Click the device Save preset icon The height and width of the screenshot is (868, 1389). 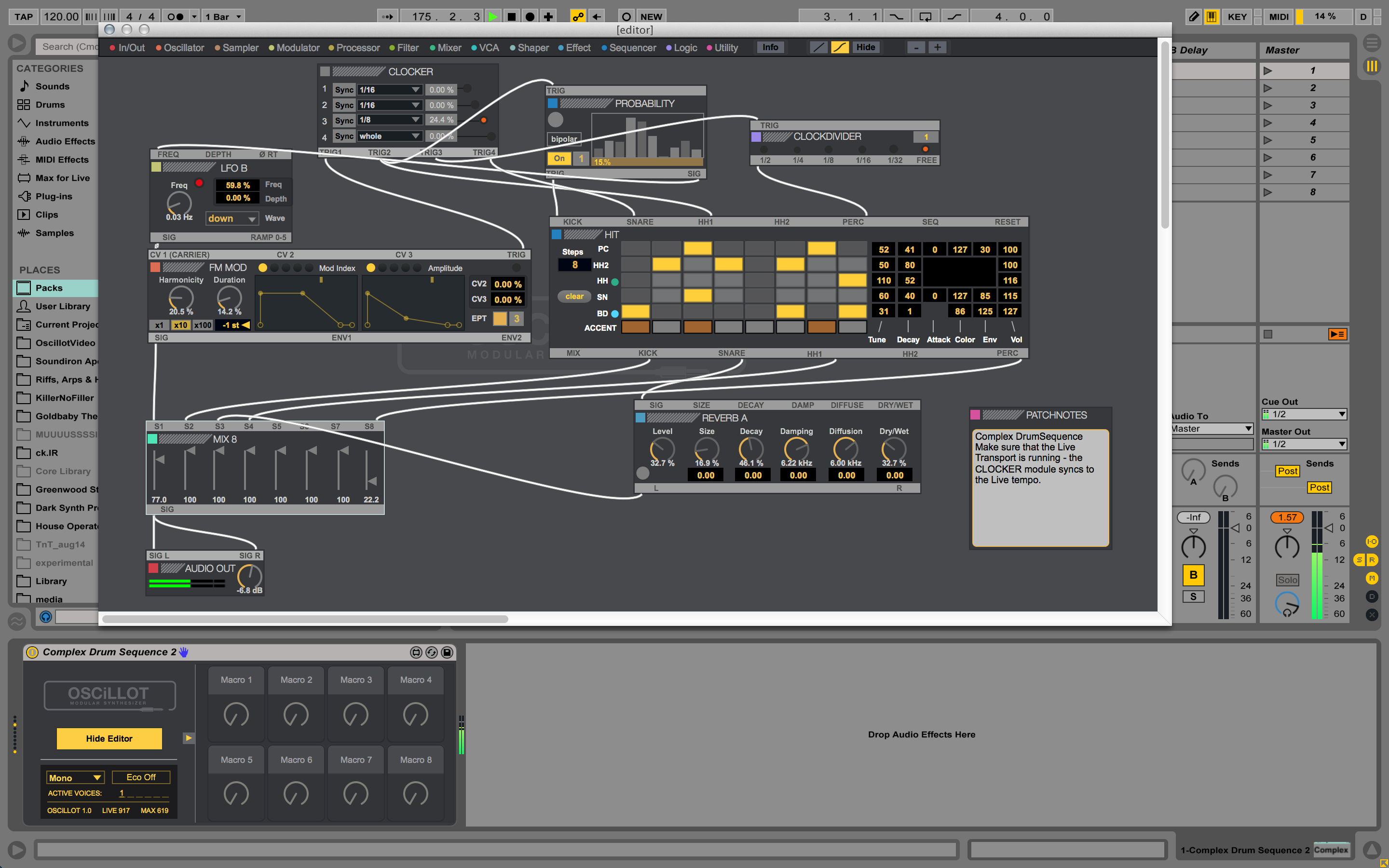pyautogui.click(x=447, y=652)
